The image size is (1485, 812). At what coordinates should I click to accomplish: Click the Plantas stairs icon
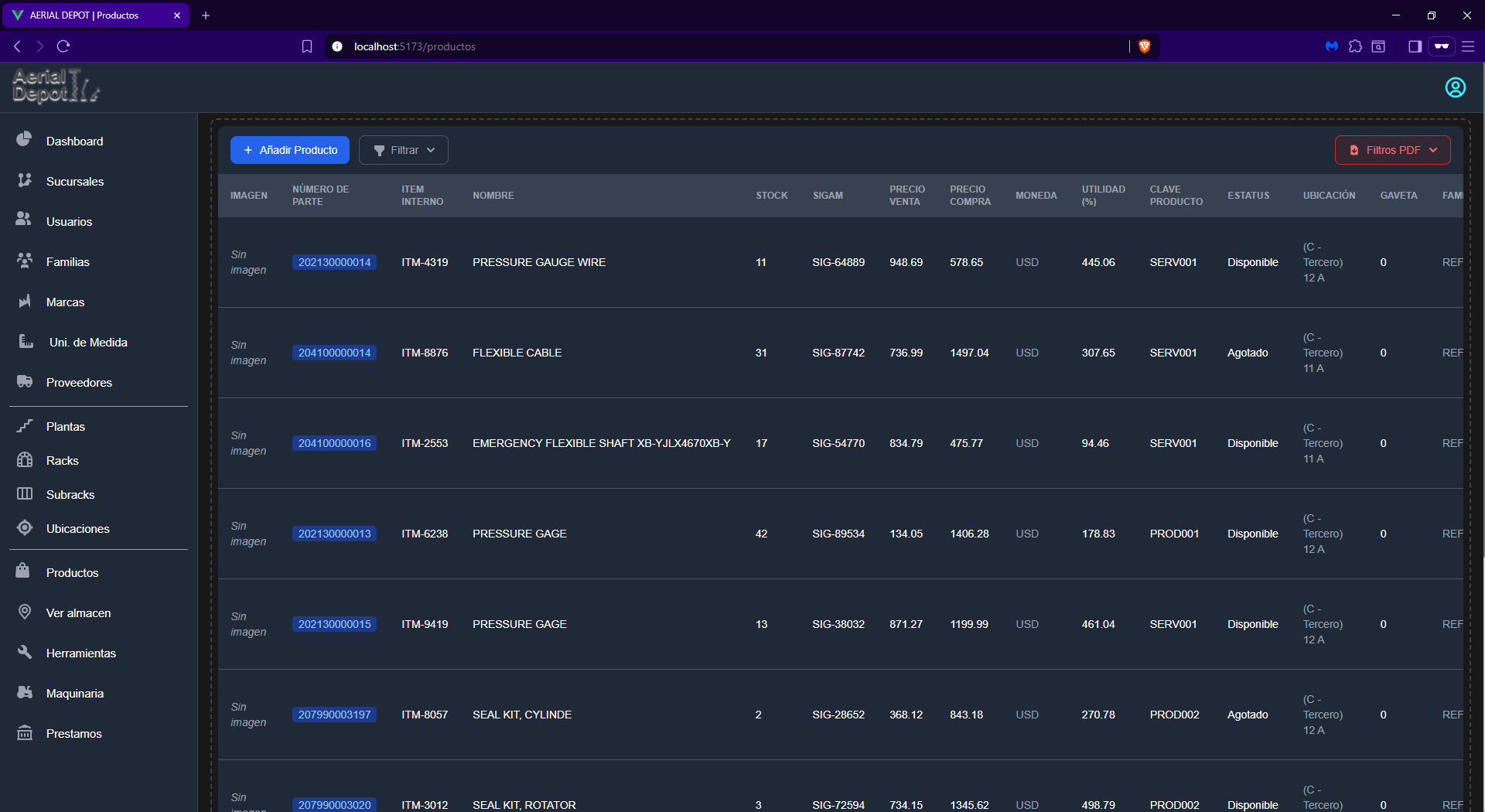point(24,425)
